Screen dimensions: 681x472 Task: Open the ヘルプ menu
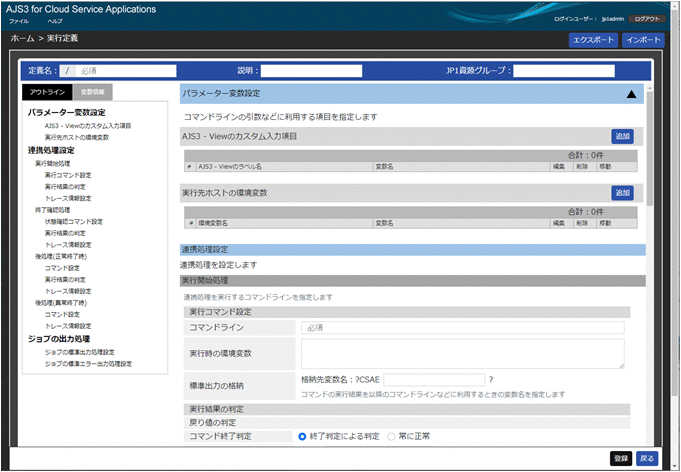[x=55, y=20]
